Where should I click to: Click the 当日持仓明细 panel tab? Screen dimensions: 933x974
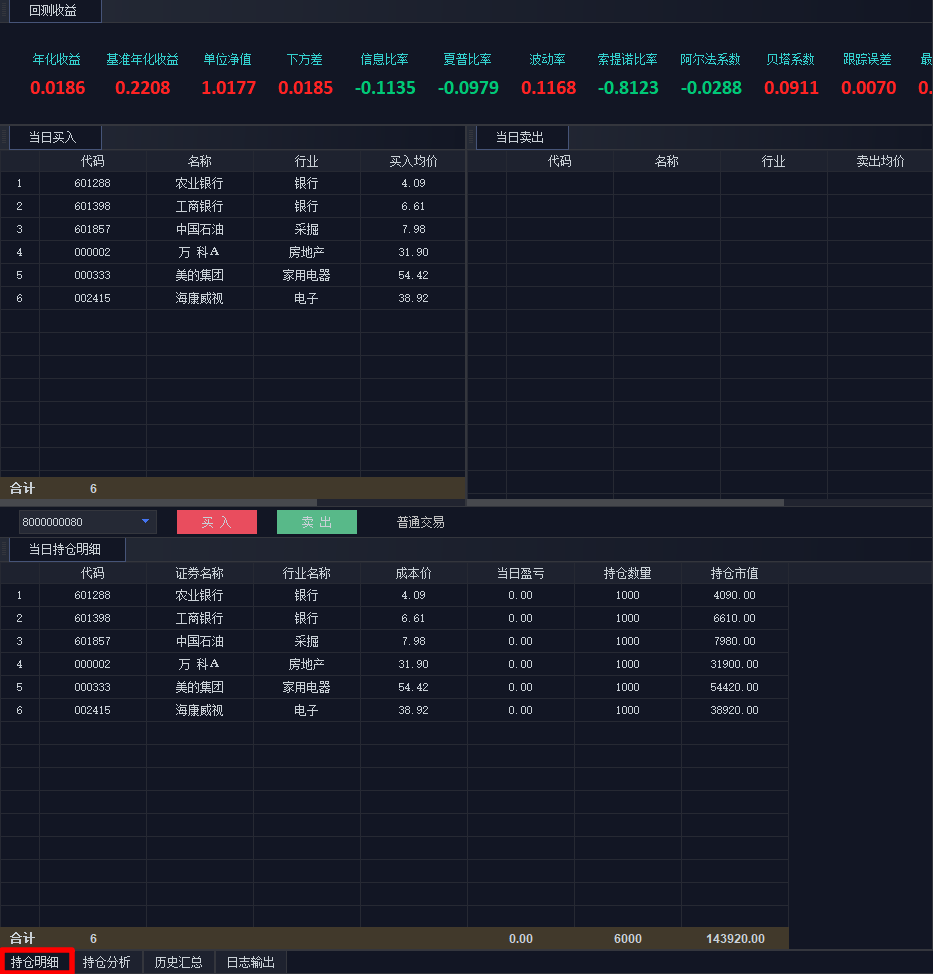click(x=65, y=550)
